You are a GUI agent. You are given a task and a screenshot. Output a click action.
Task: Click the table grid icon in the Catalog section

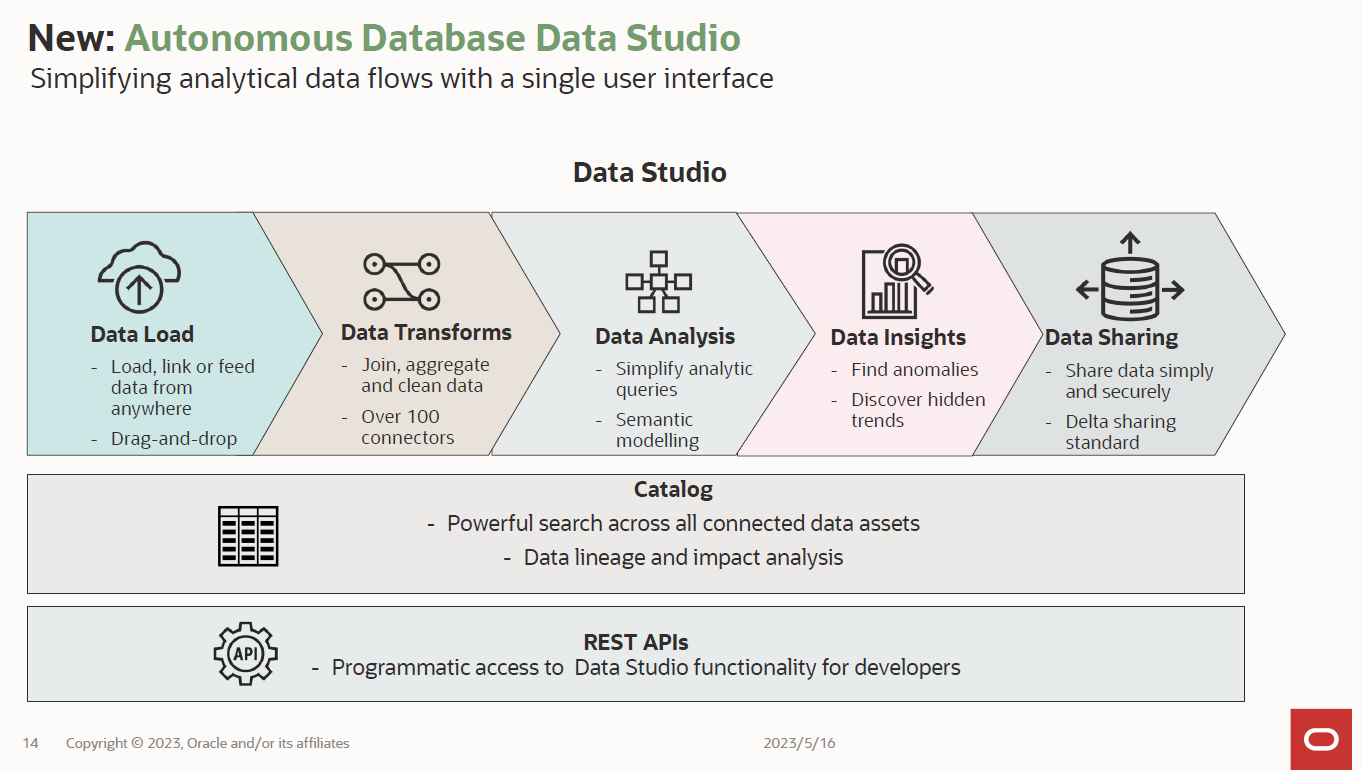246,534
